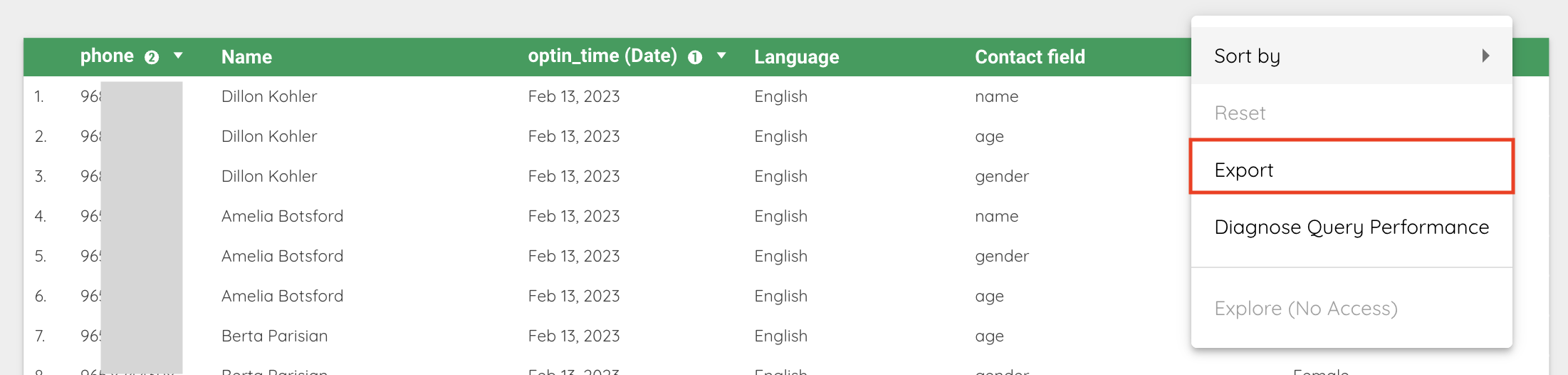This screenshot has width=1568, height=375.
Task: Click phone column sort arrow
Action: click(178, 56)
